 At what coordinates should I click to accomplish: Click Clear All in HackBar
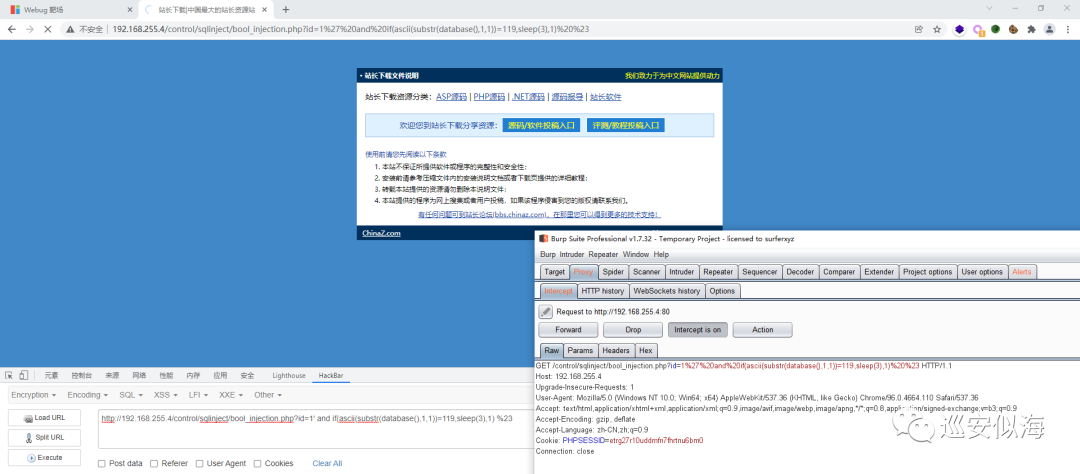(x=327, y=464)
